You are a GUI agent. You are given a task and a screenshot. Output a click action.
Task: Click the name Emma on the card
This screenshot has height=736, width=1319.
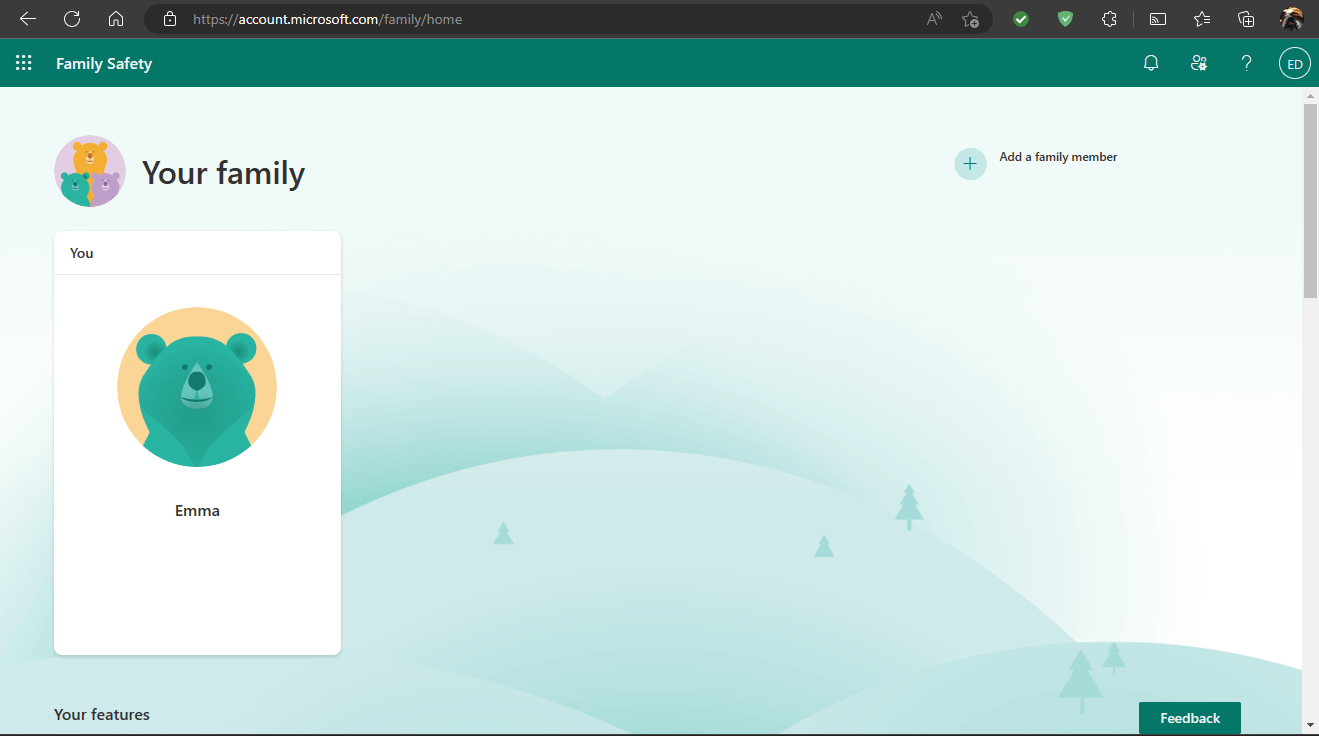pos(197,511)
